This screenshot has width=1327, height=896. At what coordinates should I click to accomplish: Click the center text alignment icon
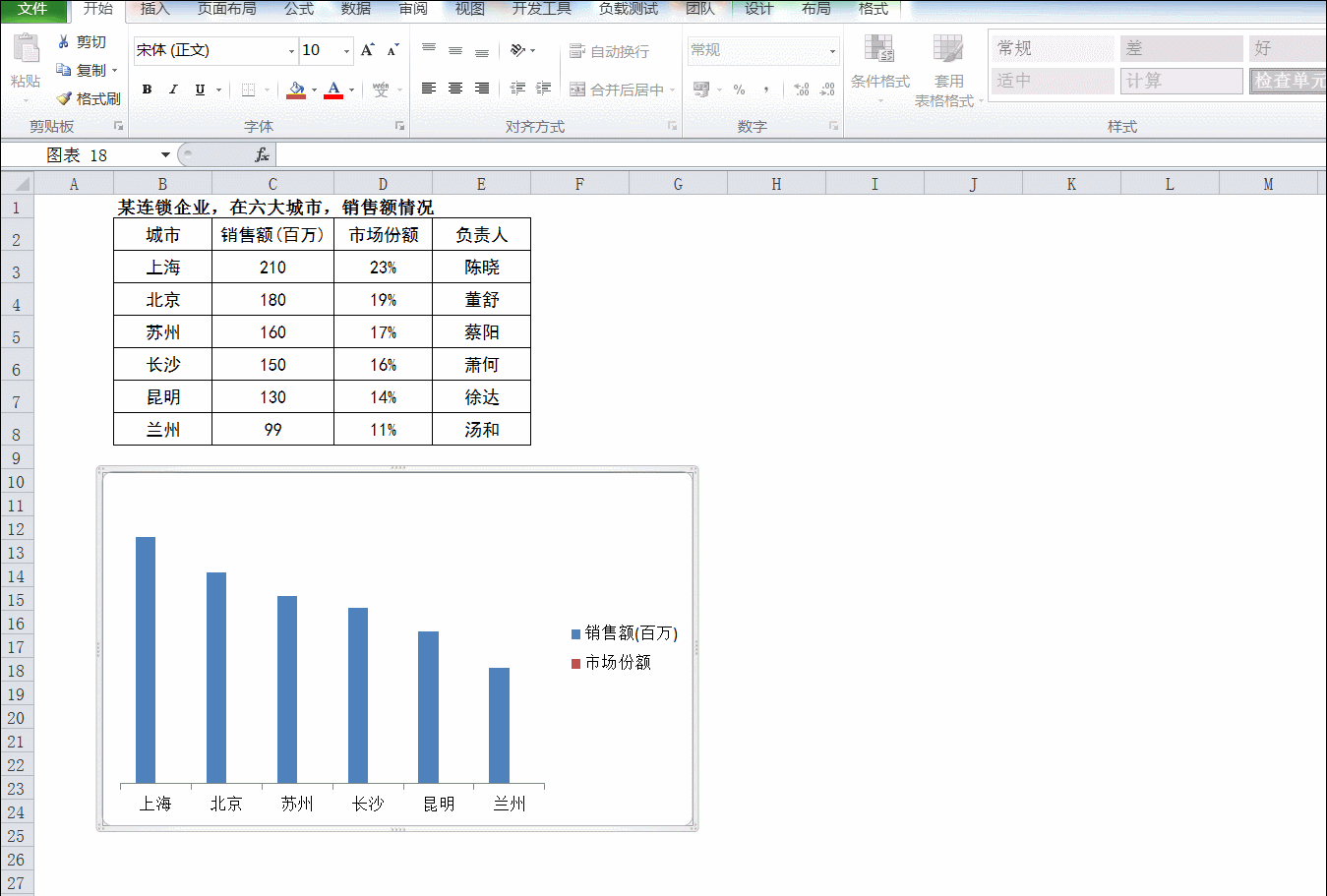455,89
